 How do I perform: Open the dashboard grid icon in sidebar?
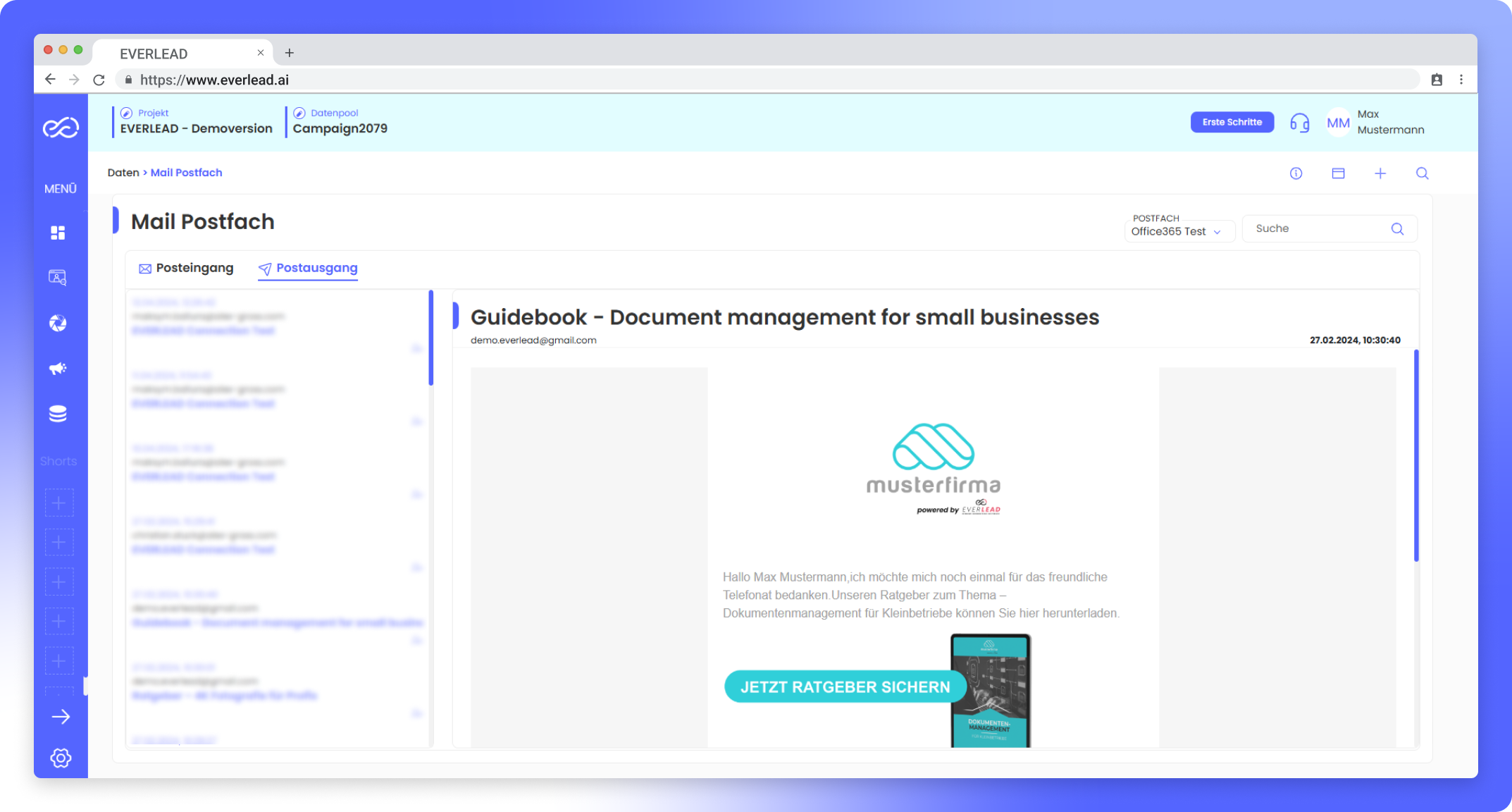pyautogui.click(x=58, y=233)
